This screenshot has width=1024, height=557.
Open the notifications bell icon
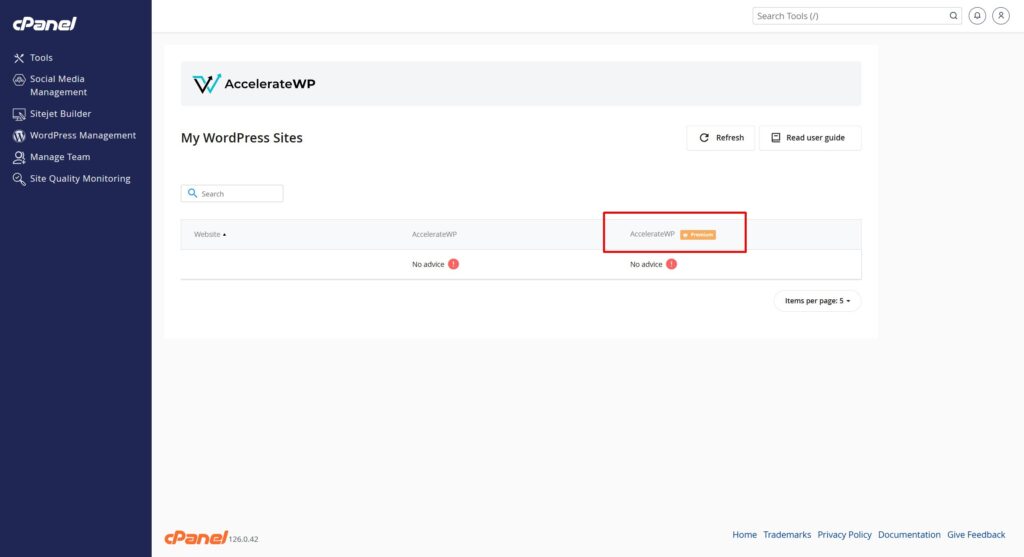[x=977, y=16]
